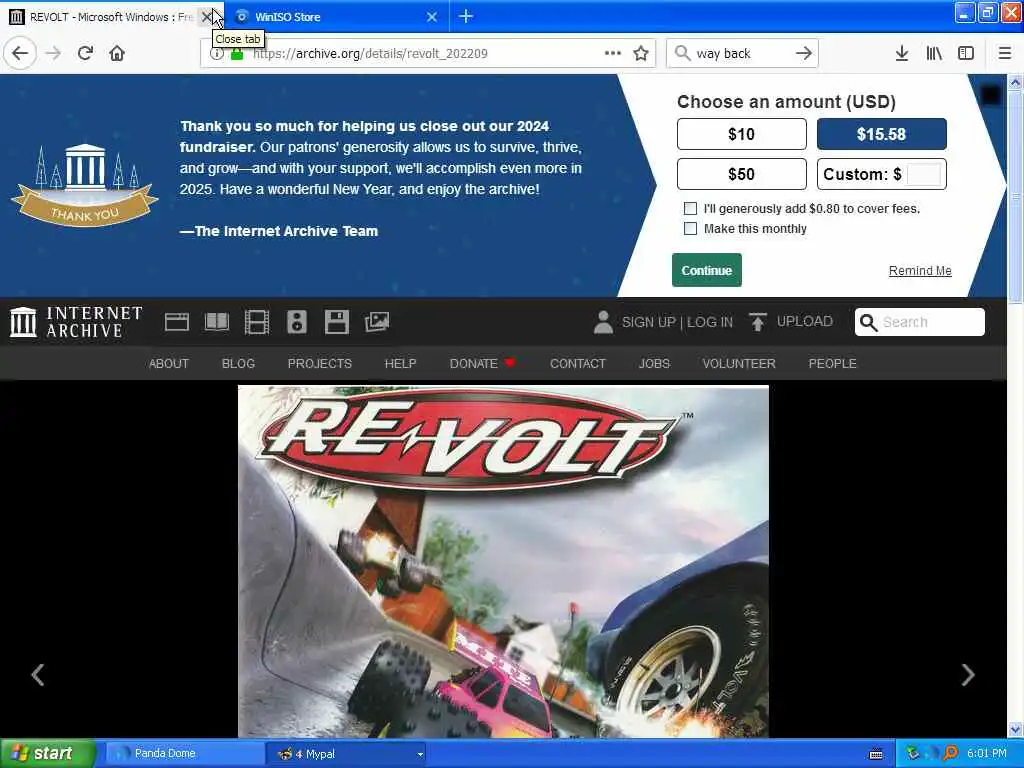
Task: Open the PROJECTS menu item
Action: click(x=319, y=364)
